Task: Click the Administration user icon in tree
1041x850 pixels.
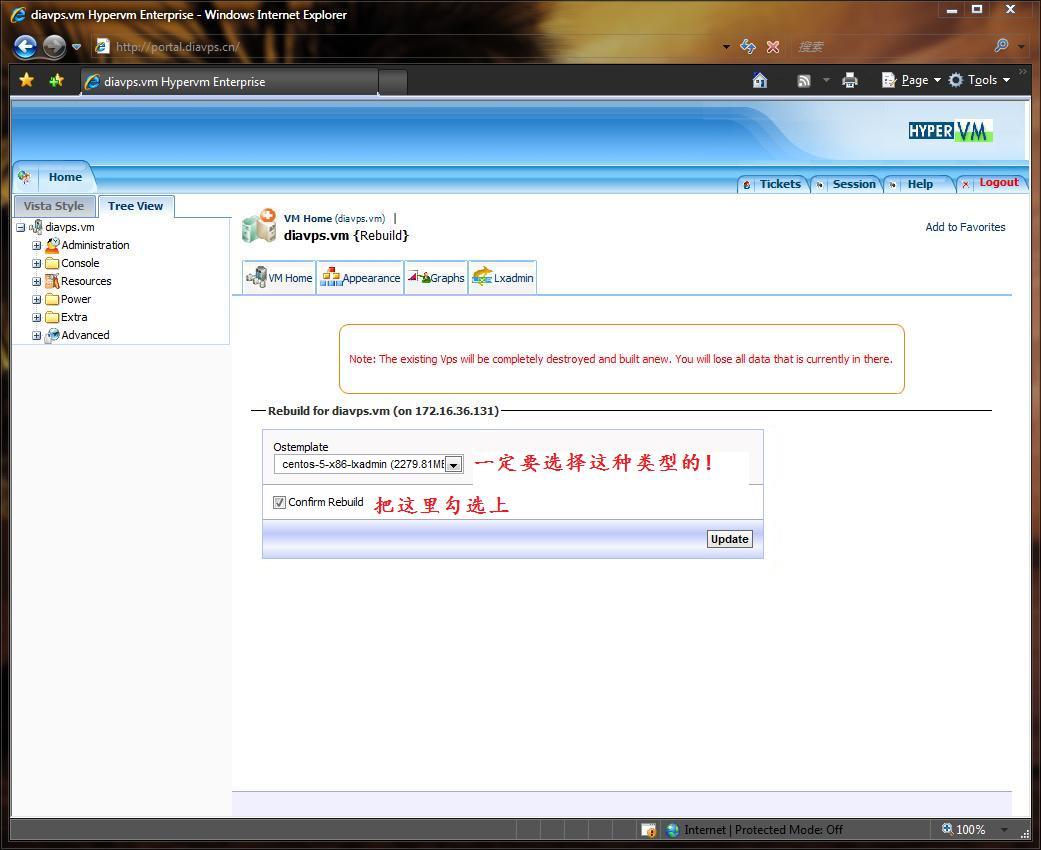Action: pos(52,245)
